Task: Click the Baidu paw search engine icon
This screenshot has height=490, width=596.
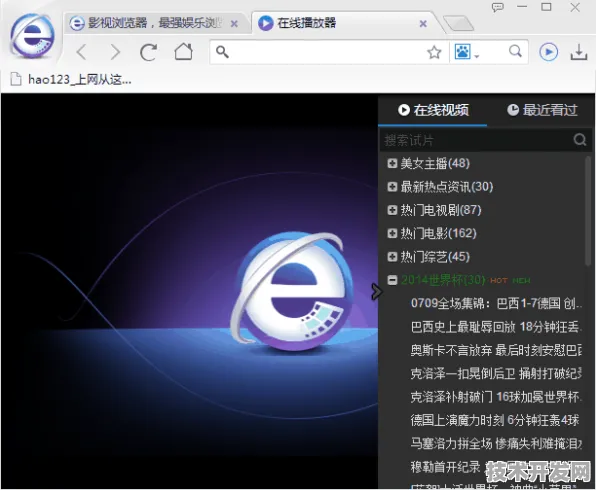Action: coord(463,52)
